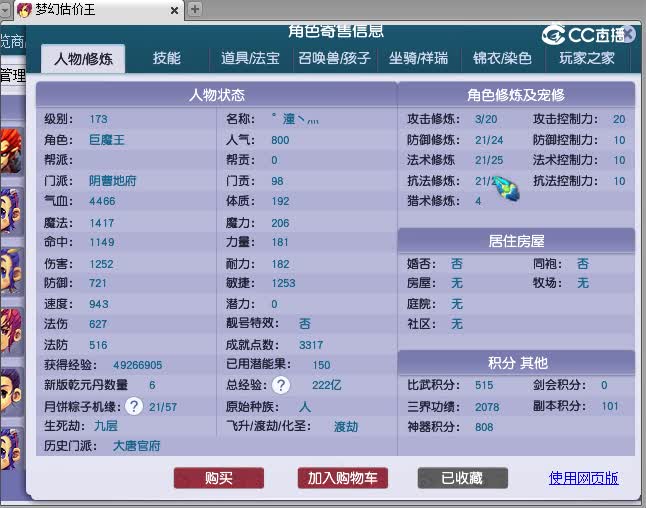Switch to the 人物/修炼 tab
The height and width of the screenshot is (508, 646).
click(x=83, y=59)
